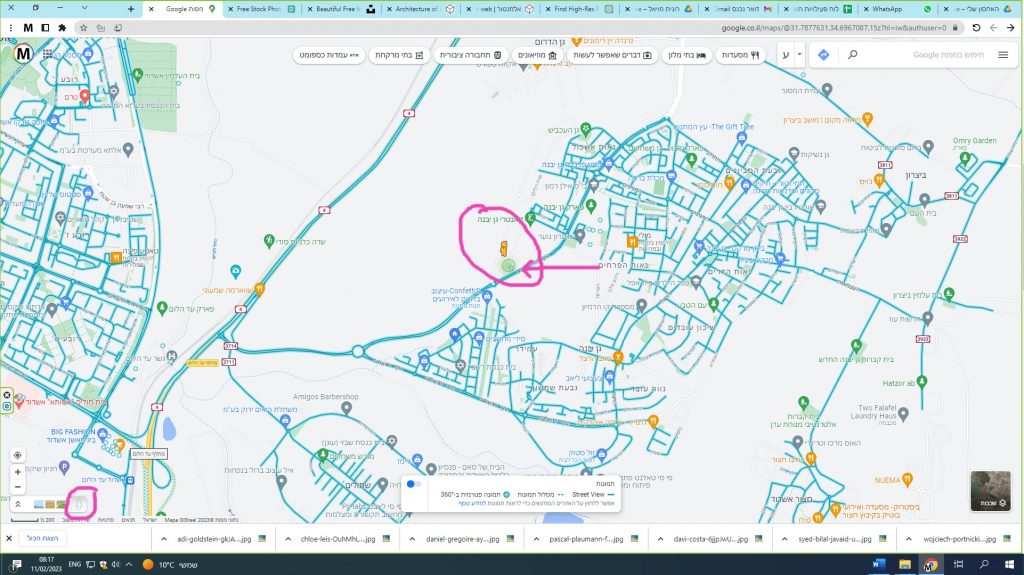Close the downloads bar with X

pyautogui.click(x=9, y=538)
